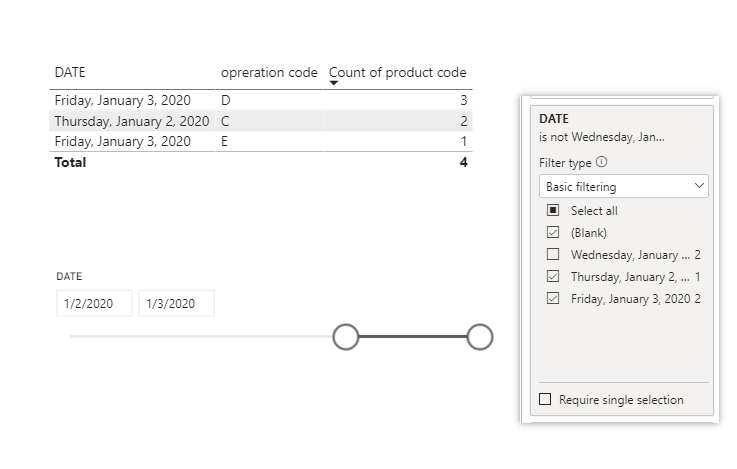Click the Filter type info icon
The height and width of the screenshot is (469, 737).
pyautogui.click(x=601, y=162)
